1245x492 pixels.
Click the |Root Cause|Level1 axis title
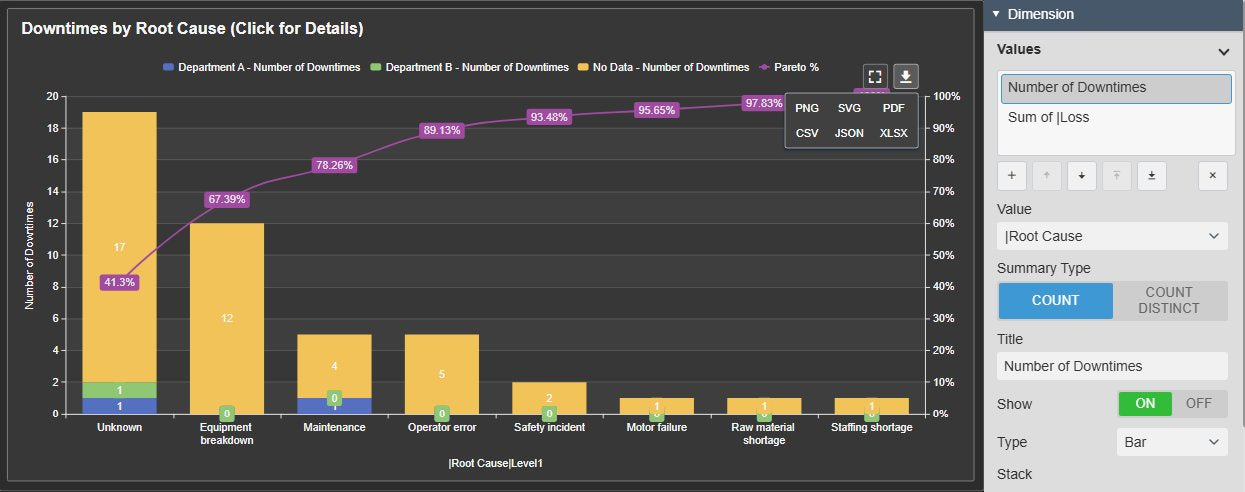pos(495,463)
